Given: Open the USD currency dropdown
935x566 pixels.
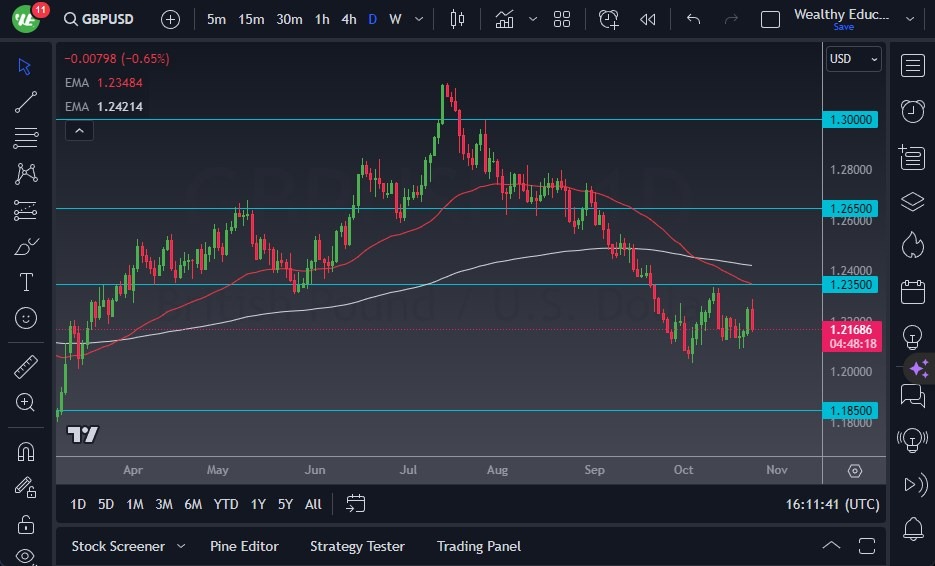Looking at the screenshot, I should 854,59.
